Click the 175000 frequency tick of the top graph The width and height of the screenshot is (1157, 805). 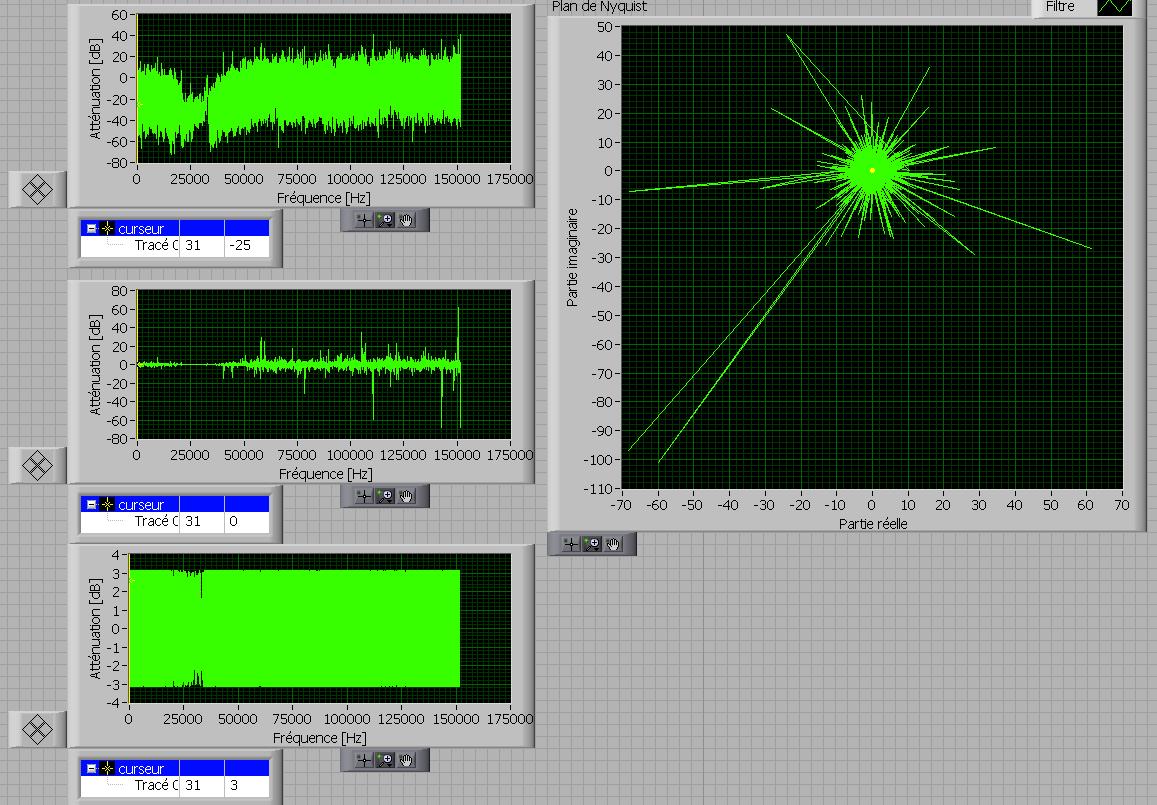coord(510,179)
